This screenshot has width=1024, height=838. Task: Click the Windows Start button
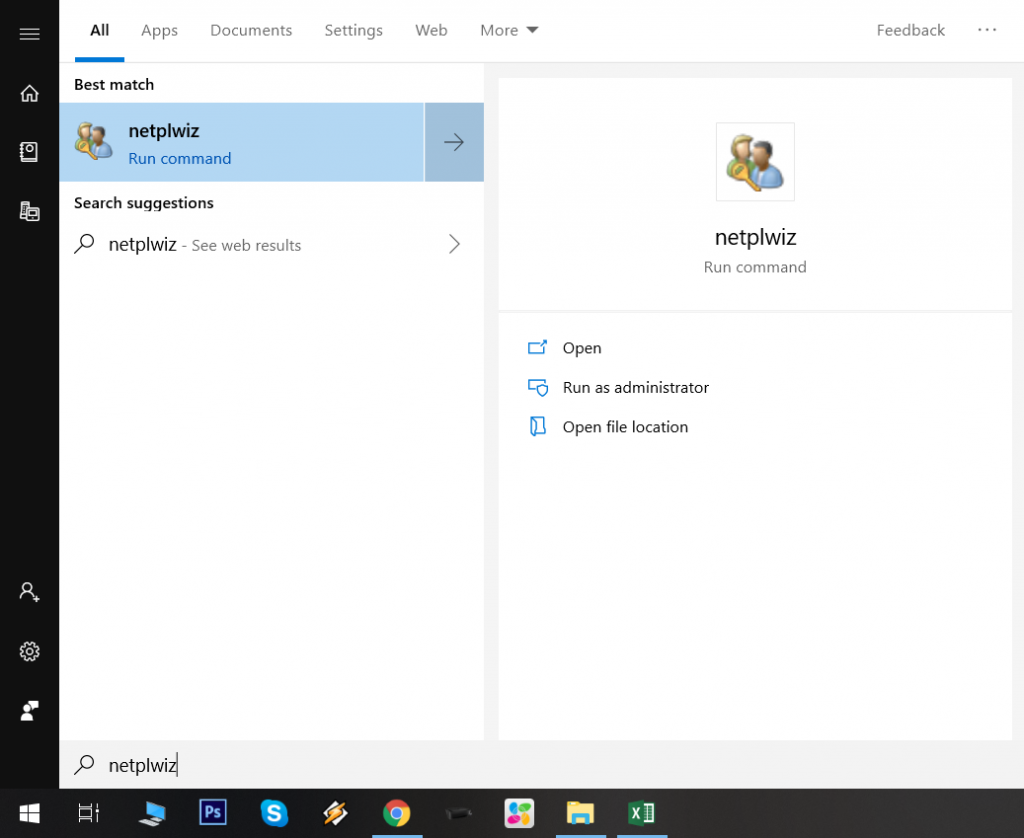[x=29, y=812]
